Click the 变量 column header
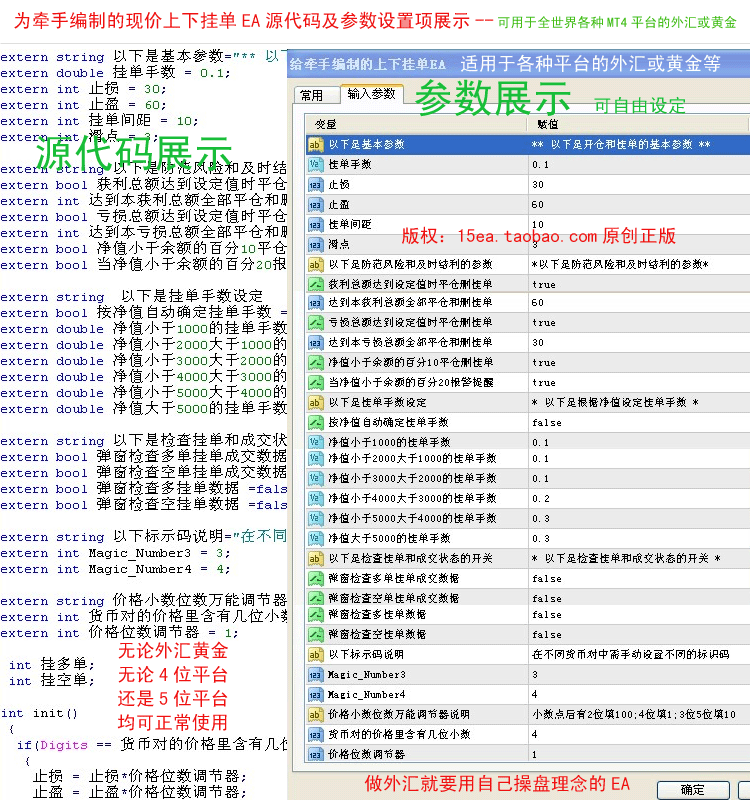The height and width of the screenshot is (800, 750). 325,124
